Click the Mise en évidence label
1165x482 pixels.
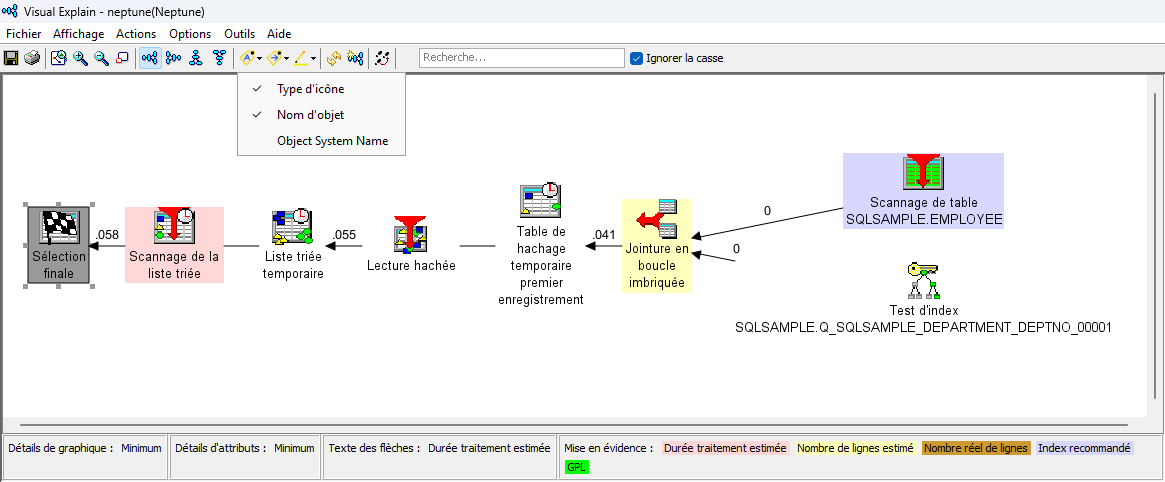pyautogui.click(x=609, y=448)
